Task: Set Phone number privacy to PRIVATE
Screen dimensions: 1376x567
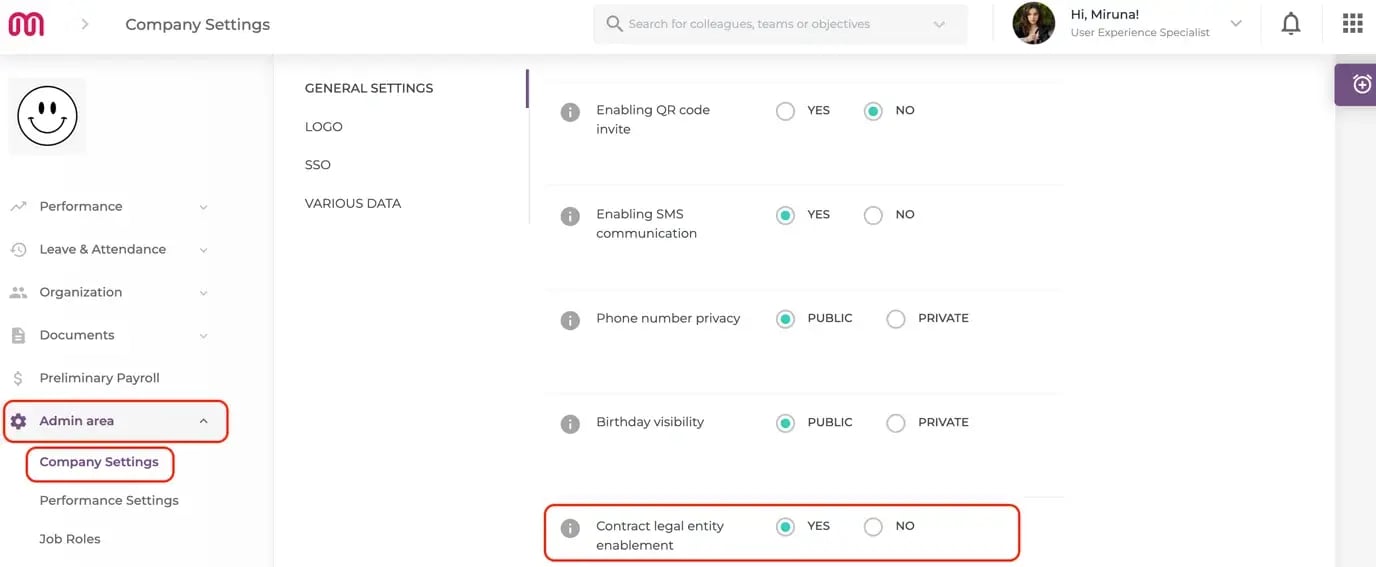Action: click(x=896, y=319)
